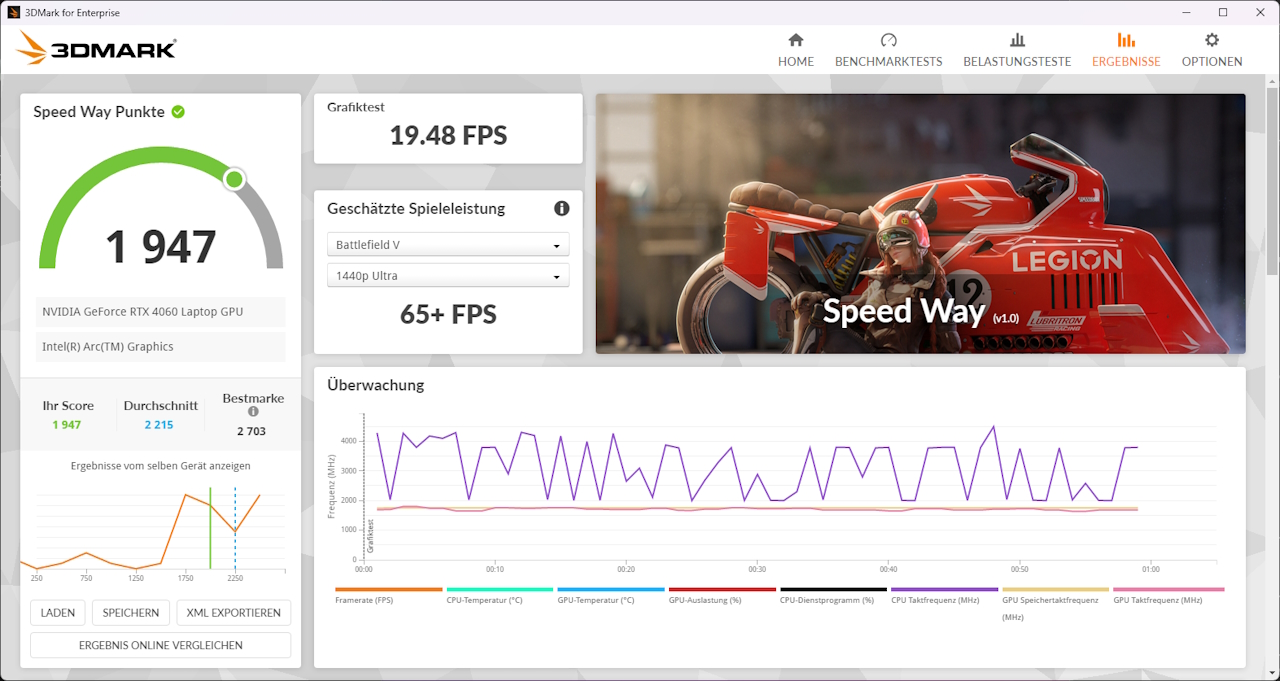This screenshot has width=1280, height=681.
Task: Click the orange results chart icon
Action: click(1126, 40)
